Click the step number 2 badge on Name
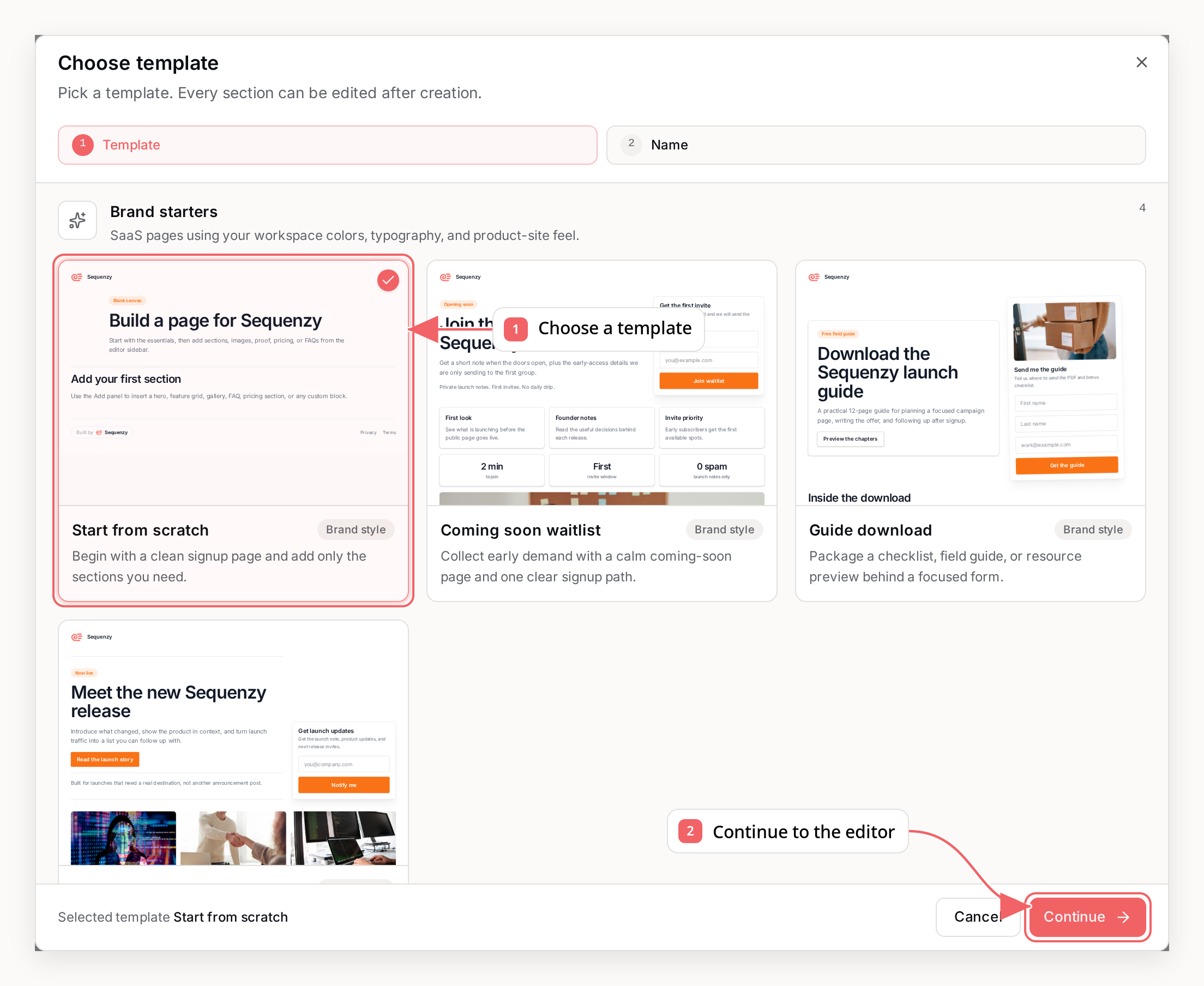The height and width of the screenshot is (986, 1204). point(631,145)
